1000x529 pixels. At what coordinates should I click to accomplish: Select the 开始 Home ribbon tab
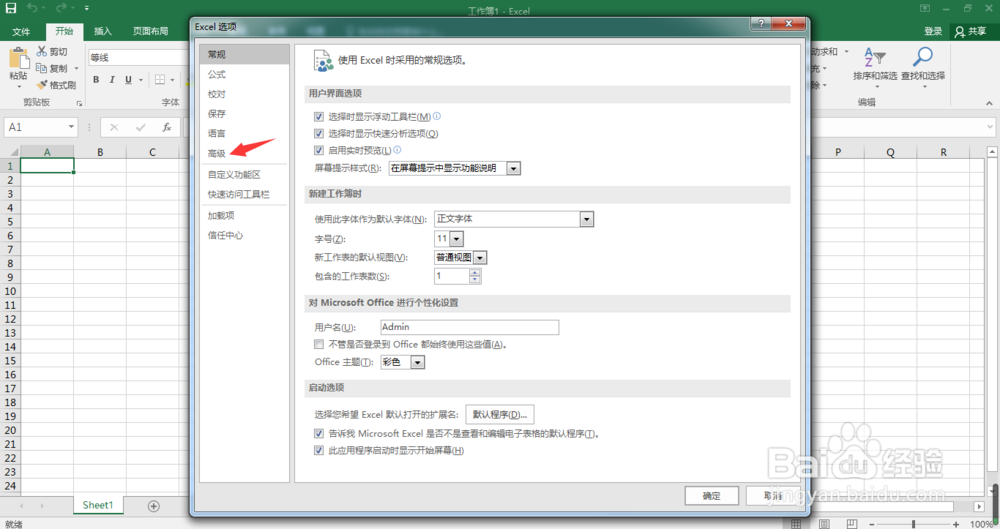click(64, 31)
